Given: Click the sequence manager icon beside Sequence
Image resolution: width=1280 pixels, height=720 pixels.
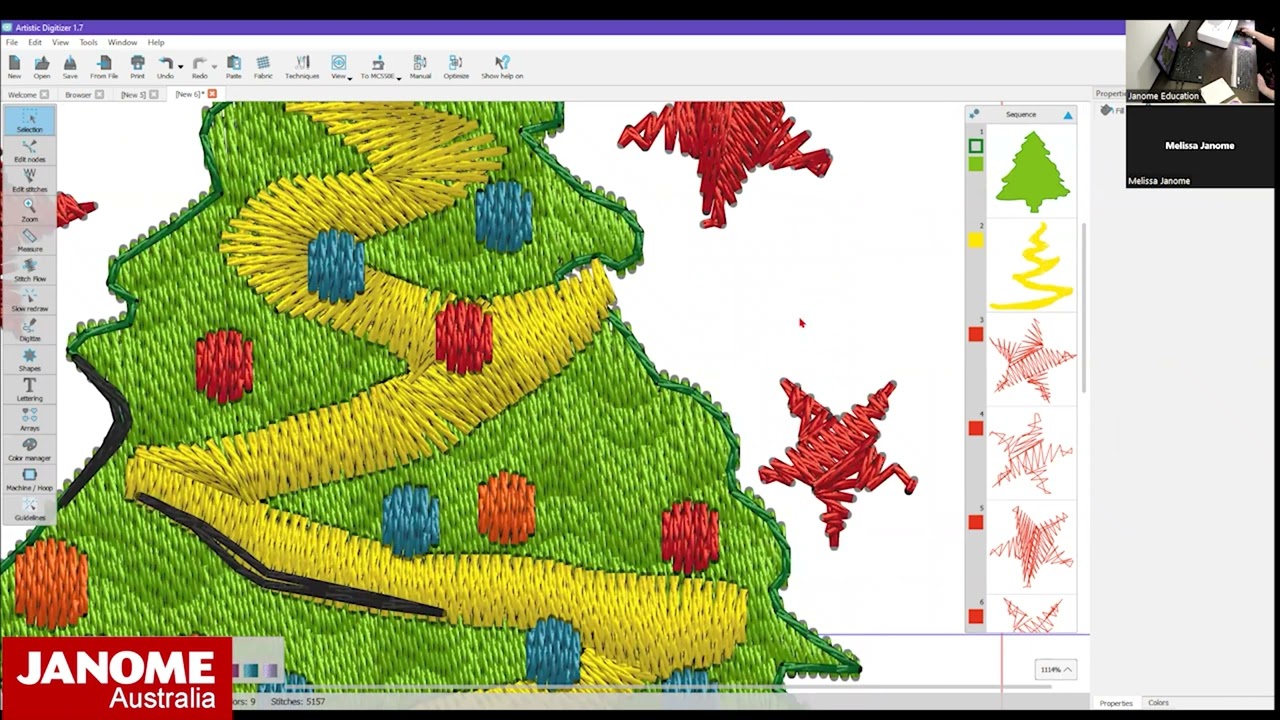Looking at the screenshot, I should pos(974,114).
